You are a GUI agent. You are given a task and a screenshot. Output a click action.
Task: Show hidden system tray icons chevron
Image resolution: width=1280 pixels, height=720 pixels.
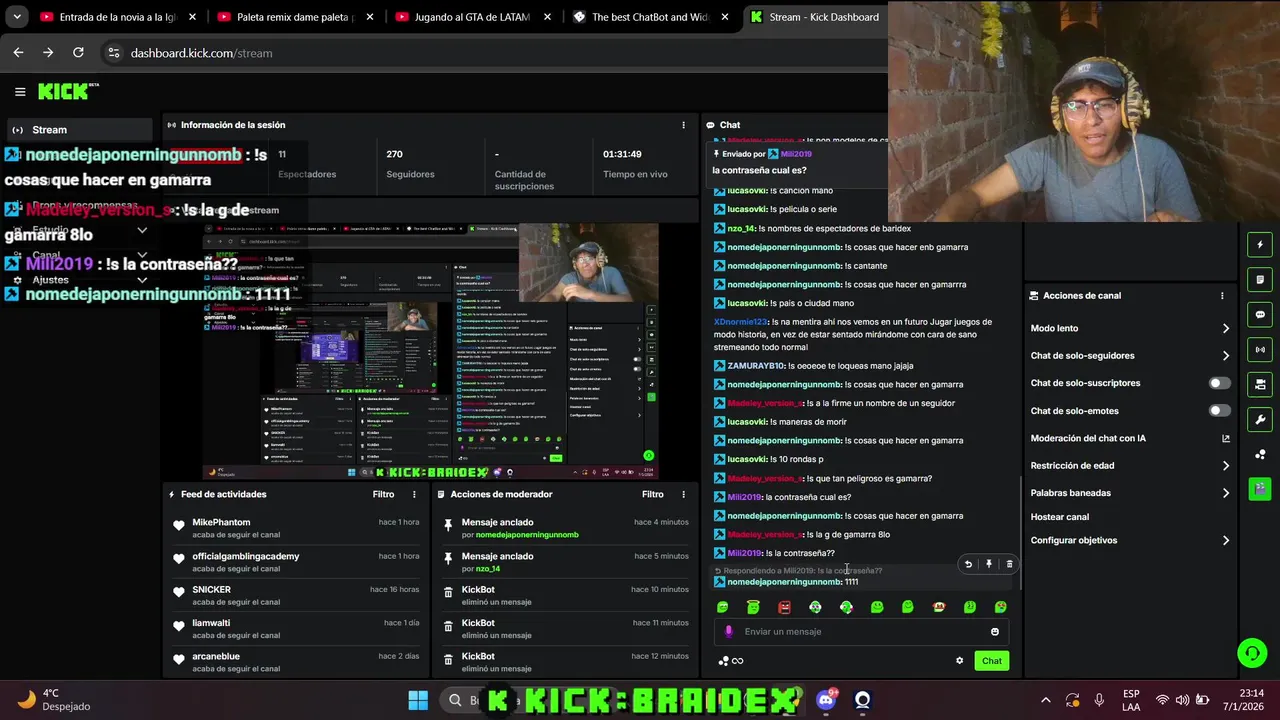coord(1045,700)
